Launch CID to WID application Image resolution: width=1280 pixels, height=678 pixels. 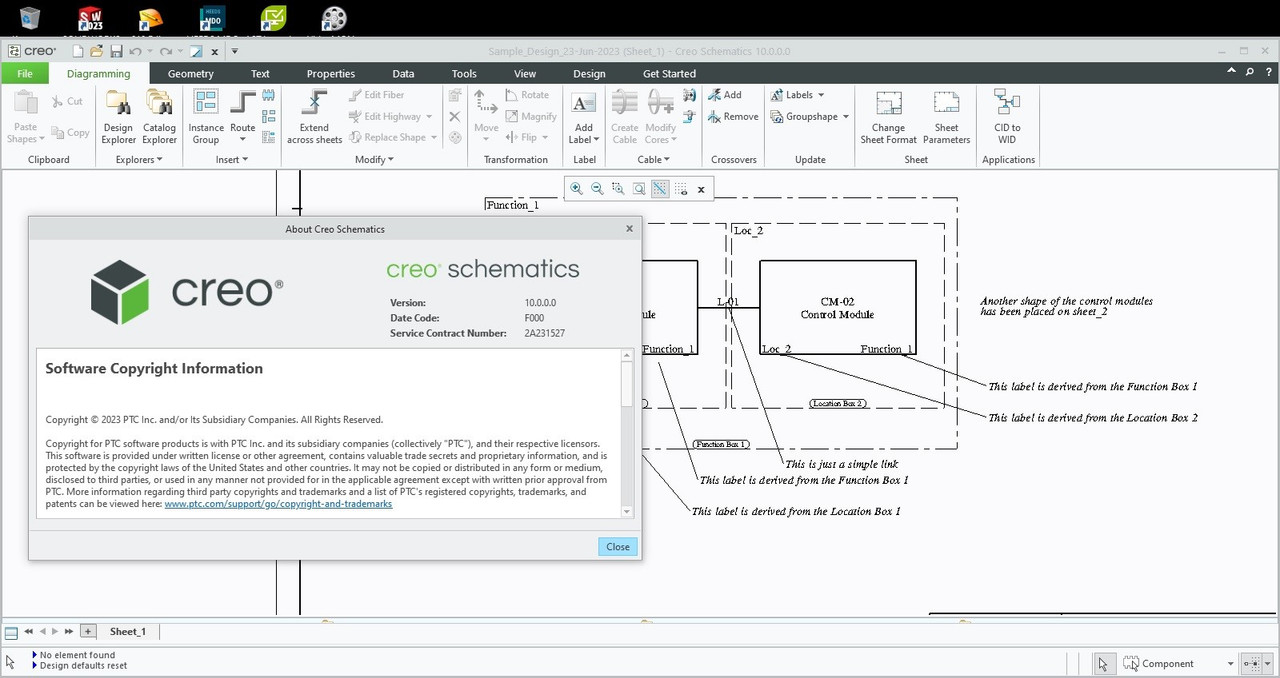[1007, 116]
